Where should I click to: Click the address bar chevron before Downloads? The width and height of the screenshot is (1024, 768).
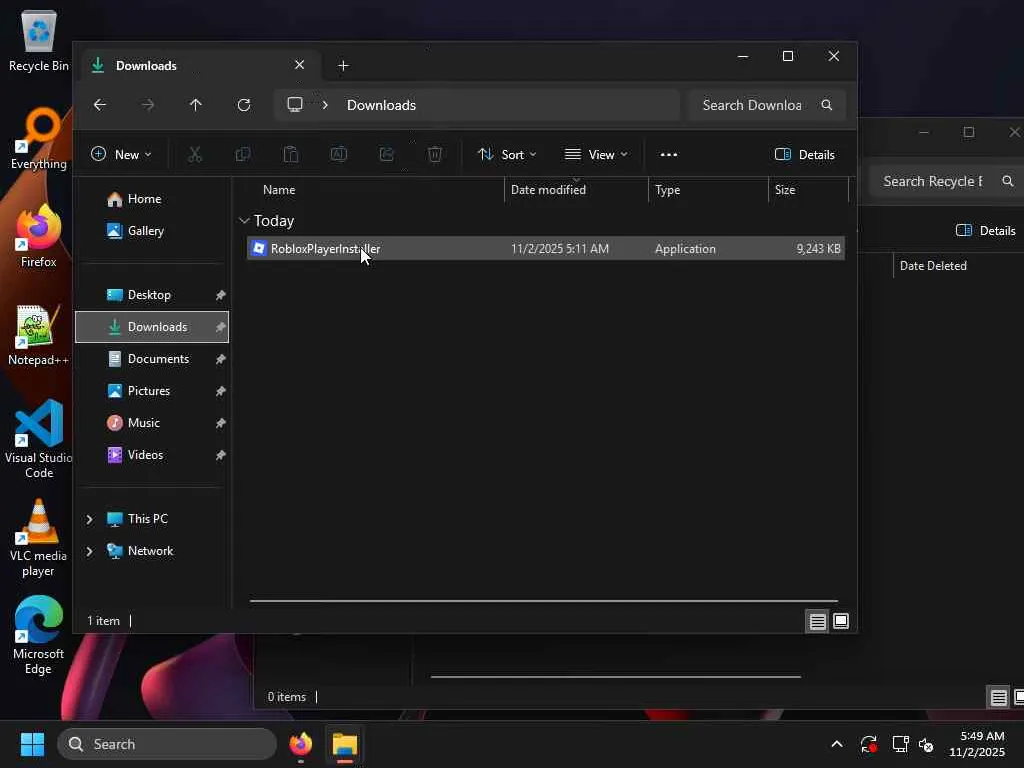tap(325, 105)
